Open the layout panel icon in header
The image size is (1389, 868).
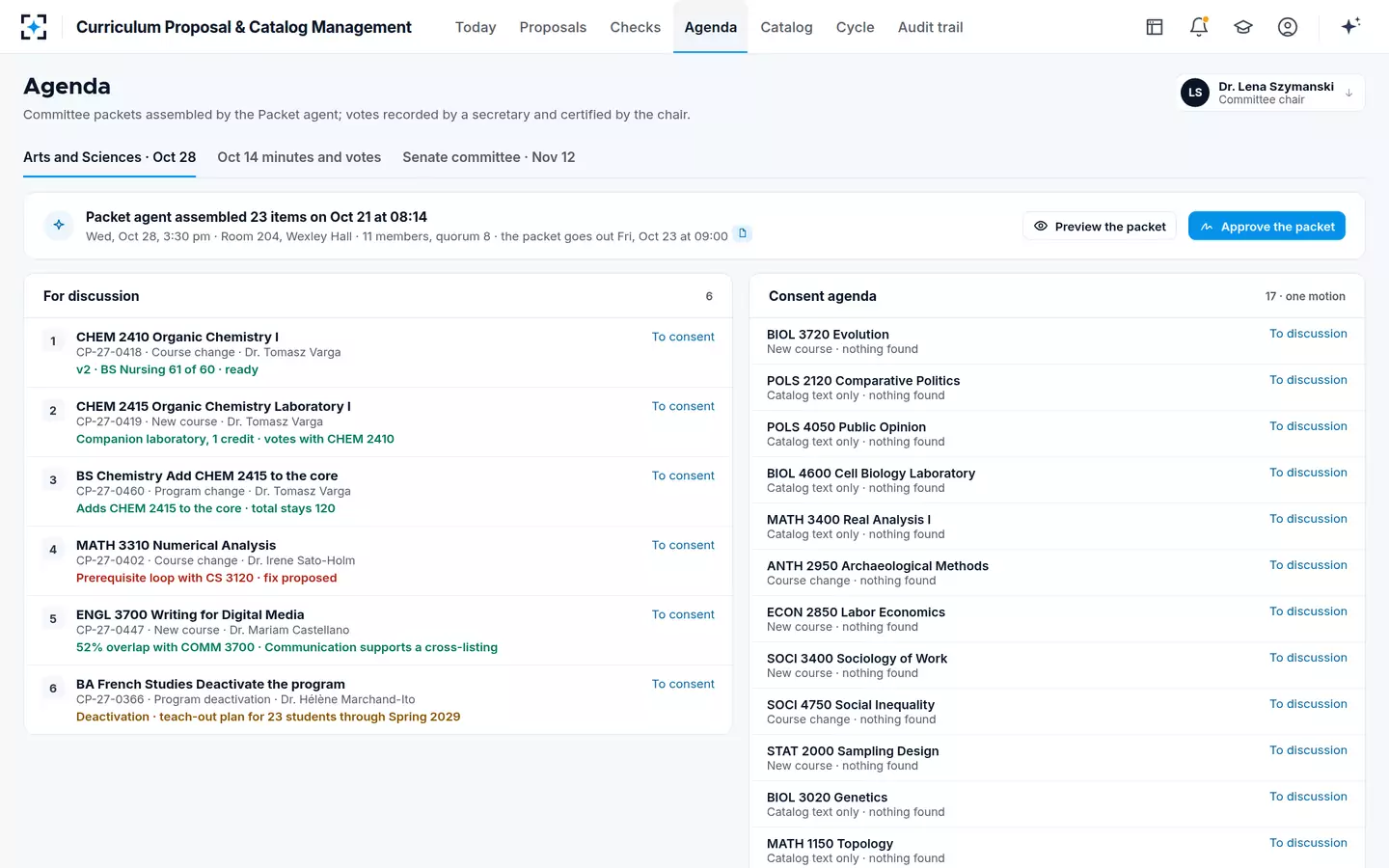click(1155, 27)
